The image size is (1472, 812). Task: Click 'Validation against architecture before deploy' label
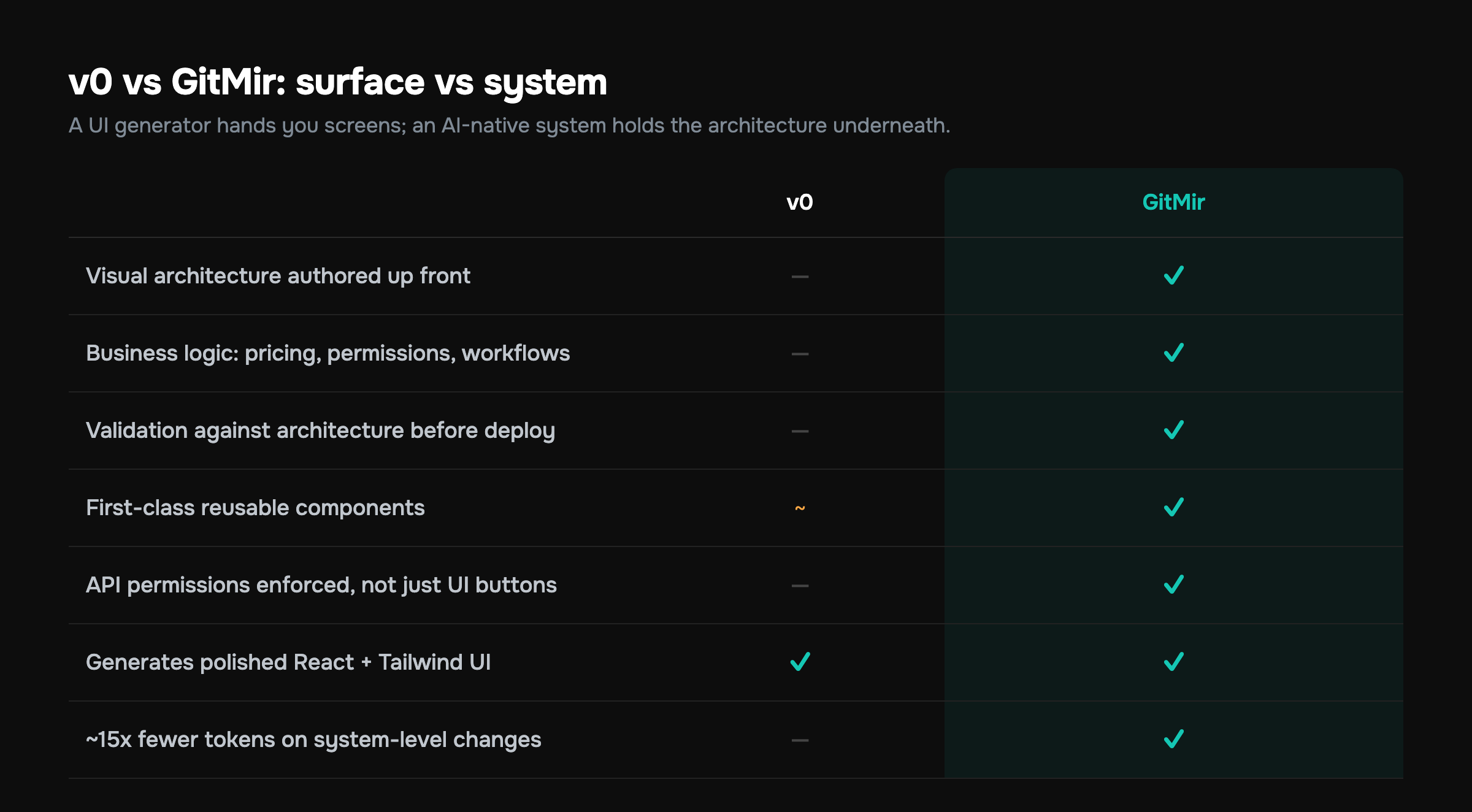(321, 431)
